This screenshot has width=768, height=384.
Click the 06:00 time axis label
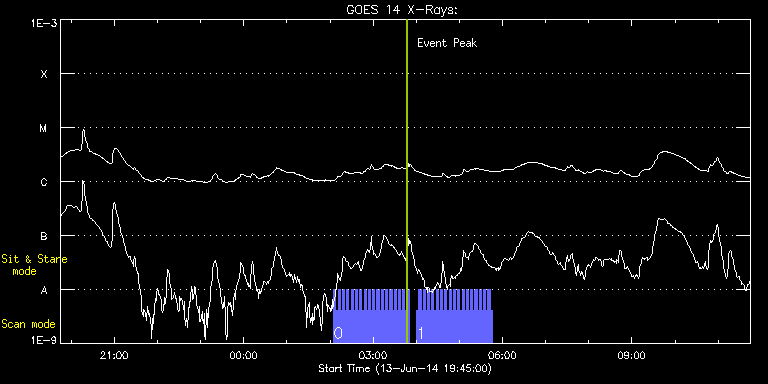pyautogui.click(x=502, y=356)
